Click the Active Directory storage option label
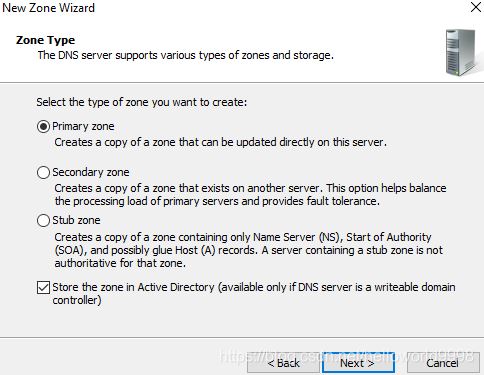This screenshot has height=375, width=484. [x=254, y=294]
